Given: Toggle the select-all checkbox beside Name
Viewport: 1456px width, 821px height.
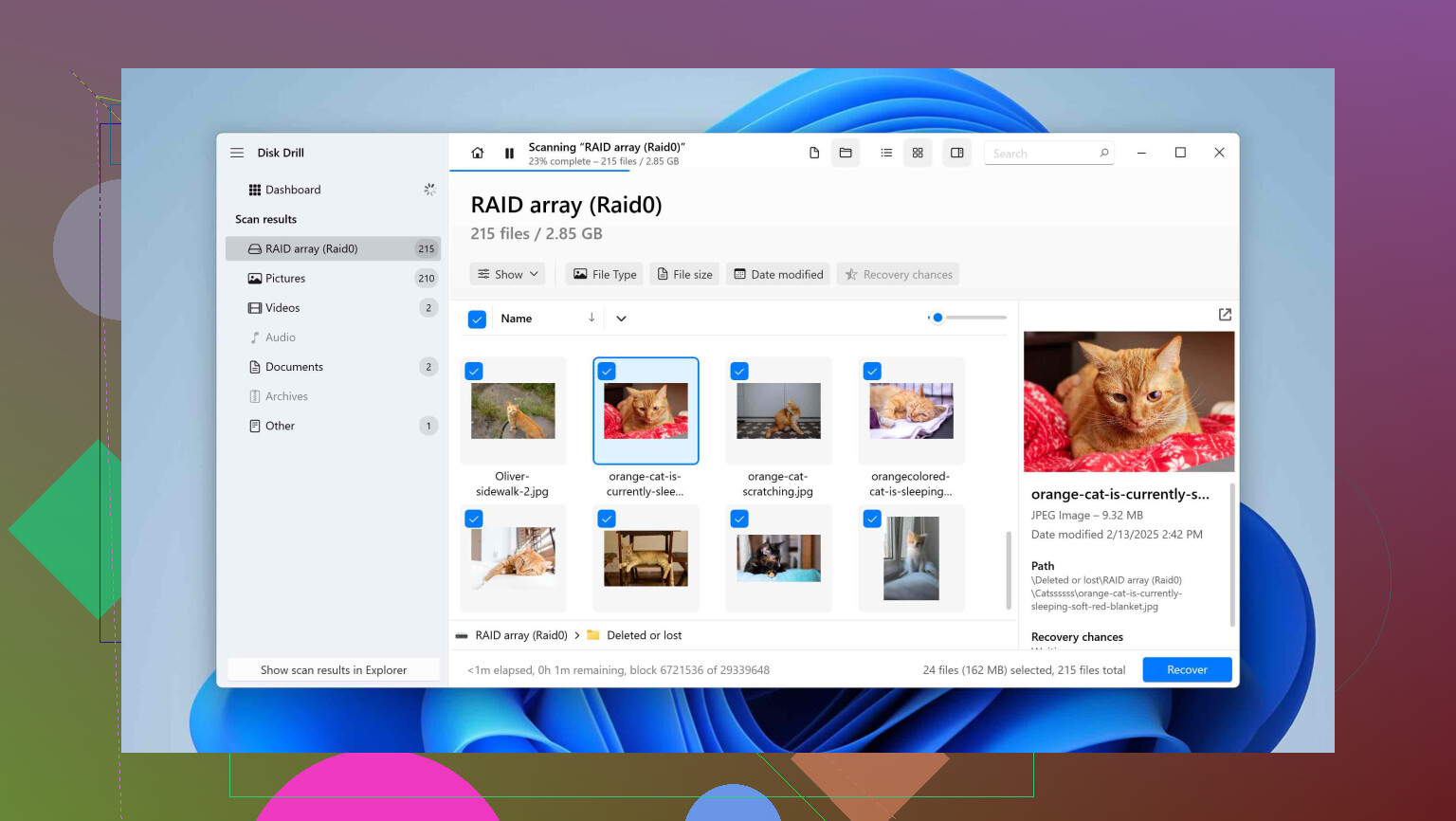Looking at the screenshot, I should [x=478, y=319].
